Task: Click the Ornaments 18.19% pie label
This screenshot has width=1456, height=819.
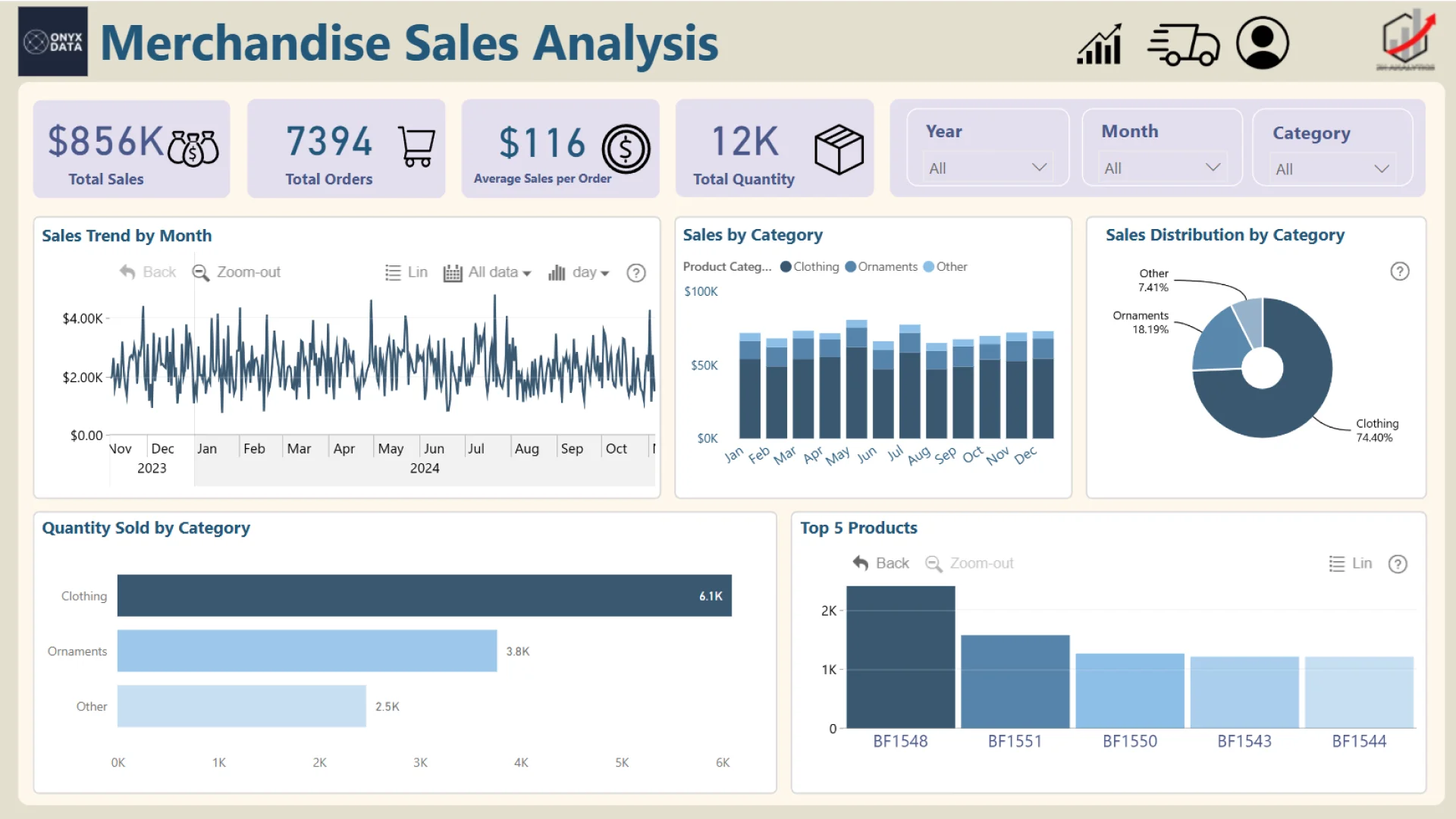Action: point(1141,322)
